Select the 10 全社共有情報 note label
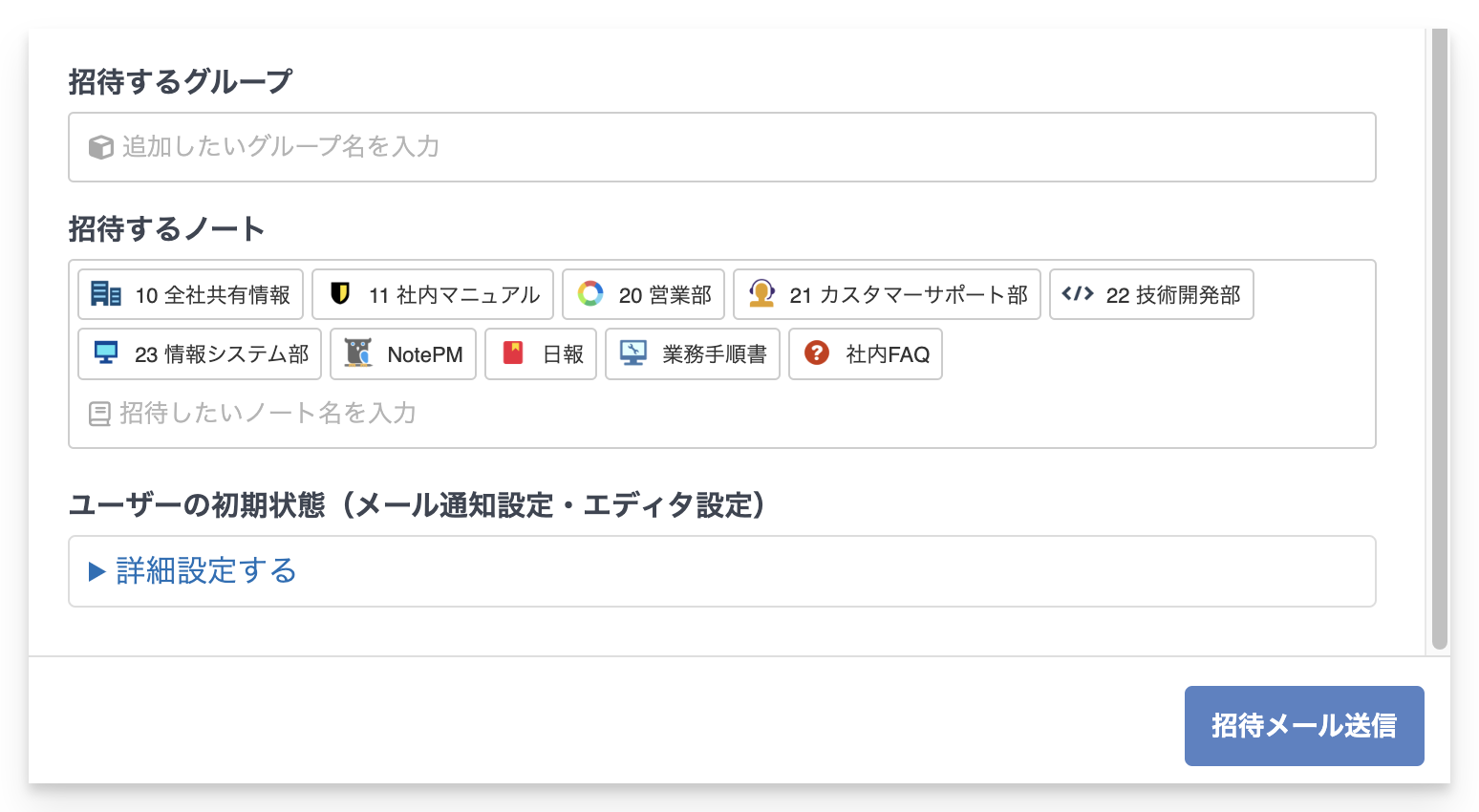 212,295
